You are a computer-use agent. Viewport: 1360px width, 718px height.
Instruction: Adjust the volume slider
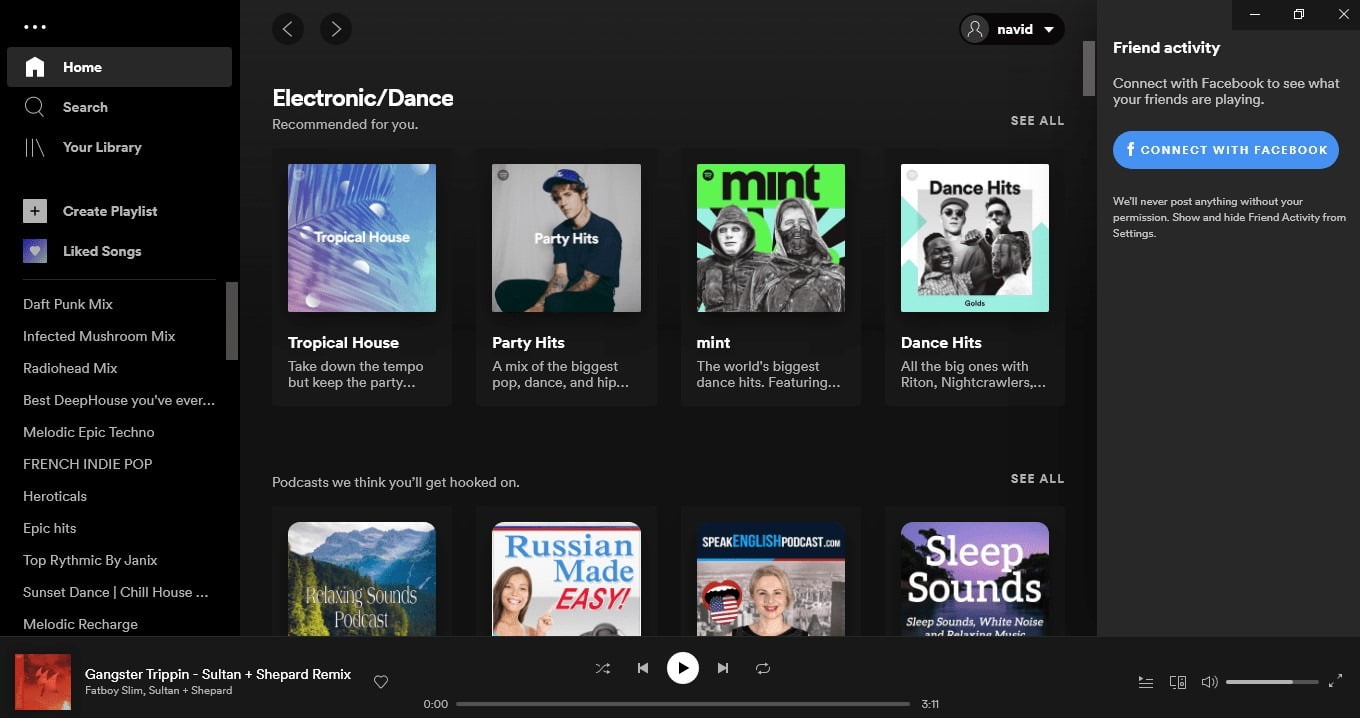[x=1270, y=682]
